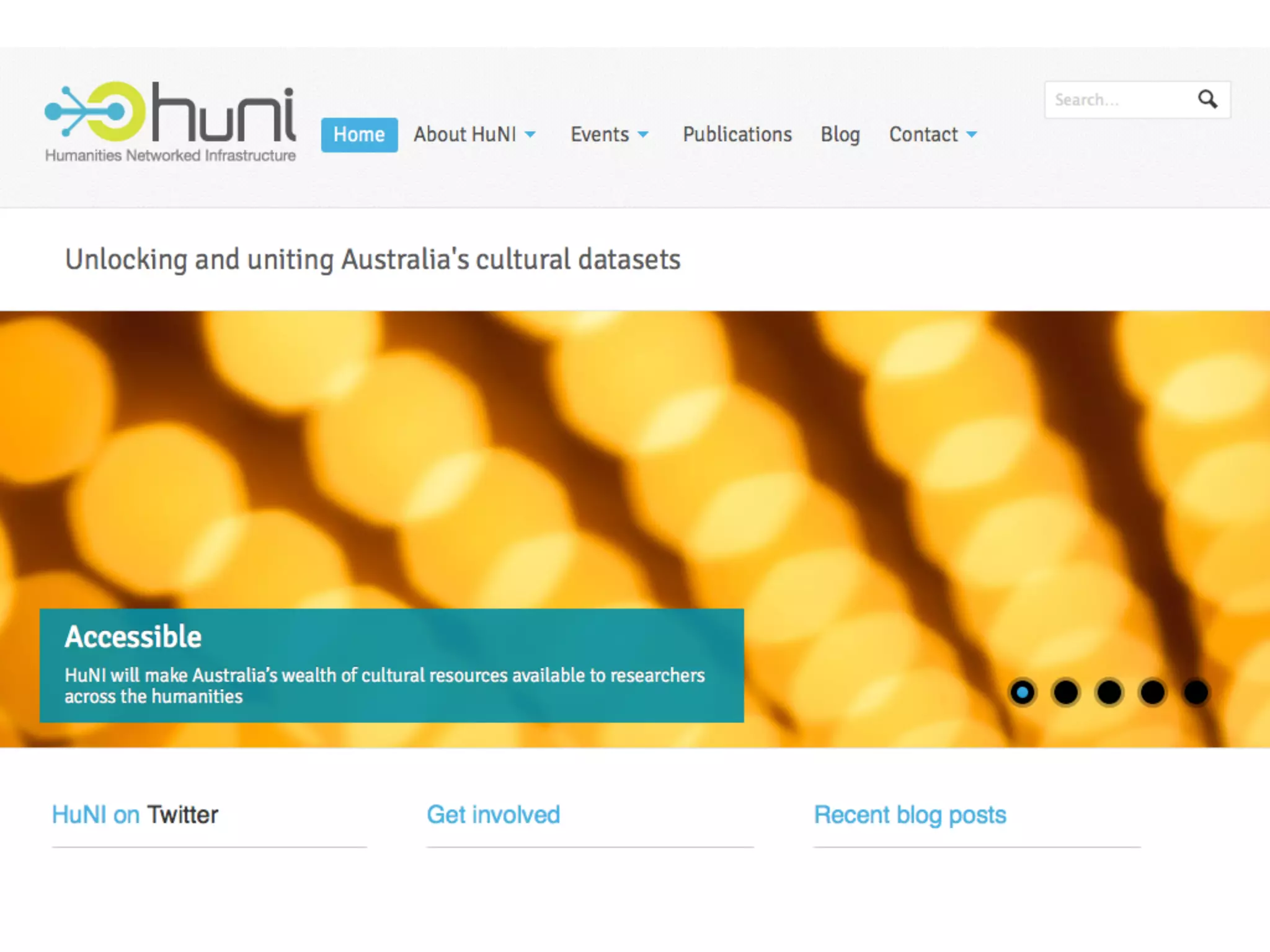1270x952 pixels.
Task: Expand the Contact dropdown arrow
Action: click(972, 134)
